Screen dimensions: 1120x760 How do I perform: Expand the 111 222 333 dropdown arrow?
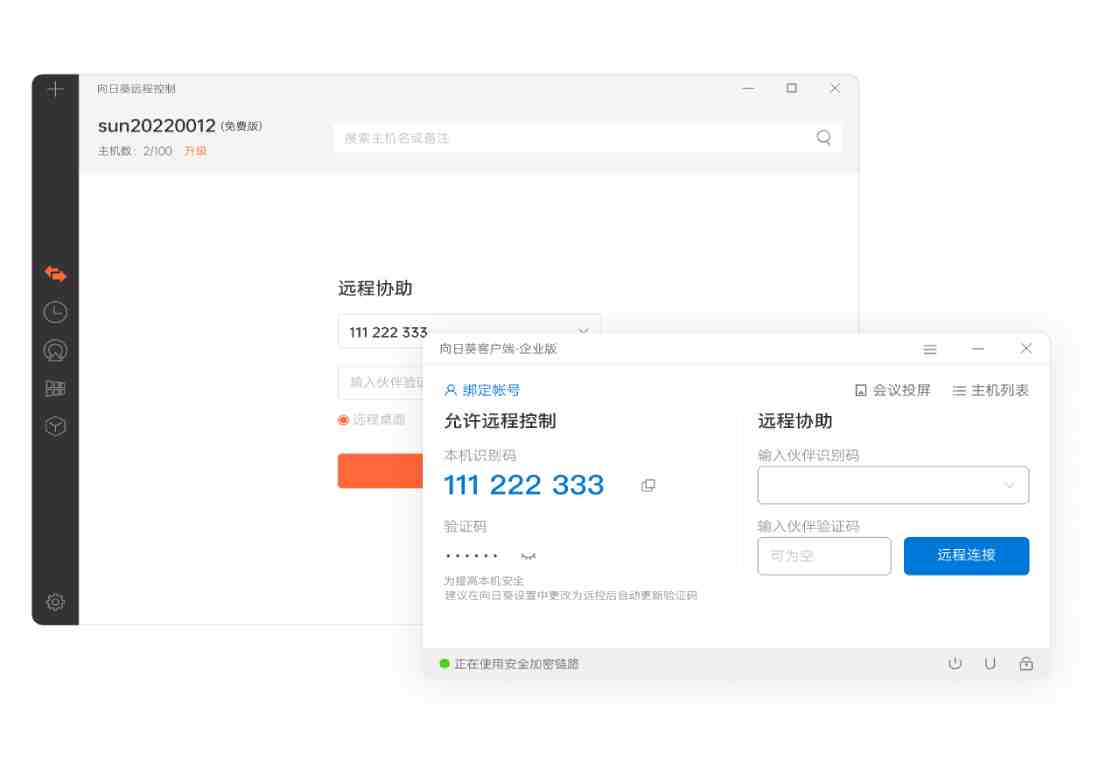click(x=584, y=331)
